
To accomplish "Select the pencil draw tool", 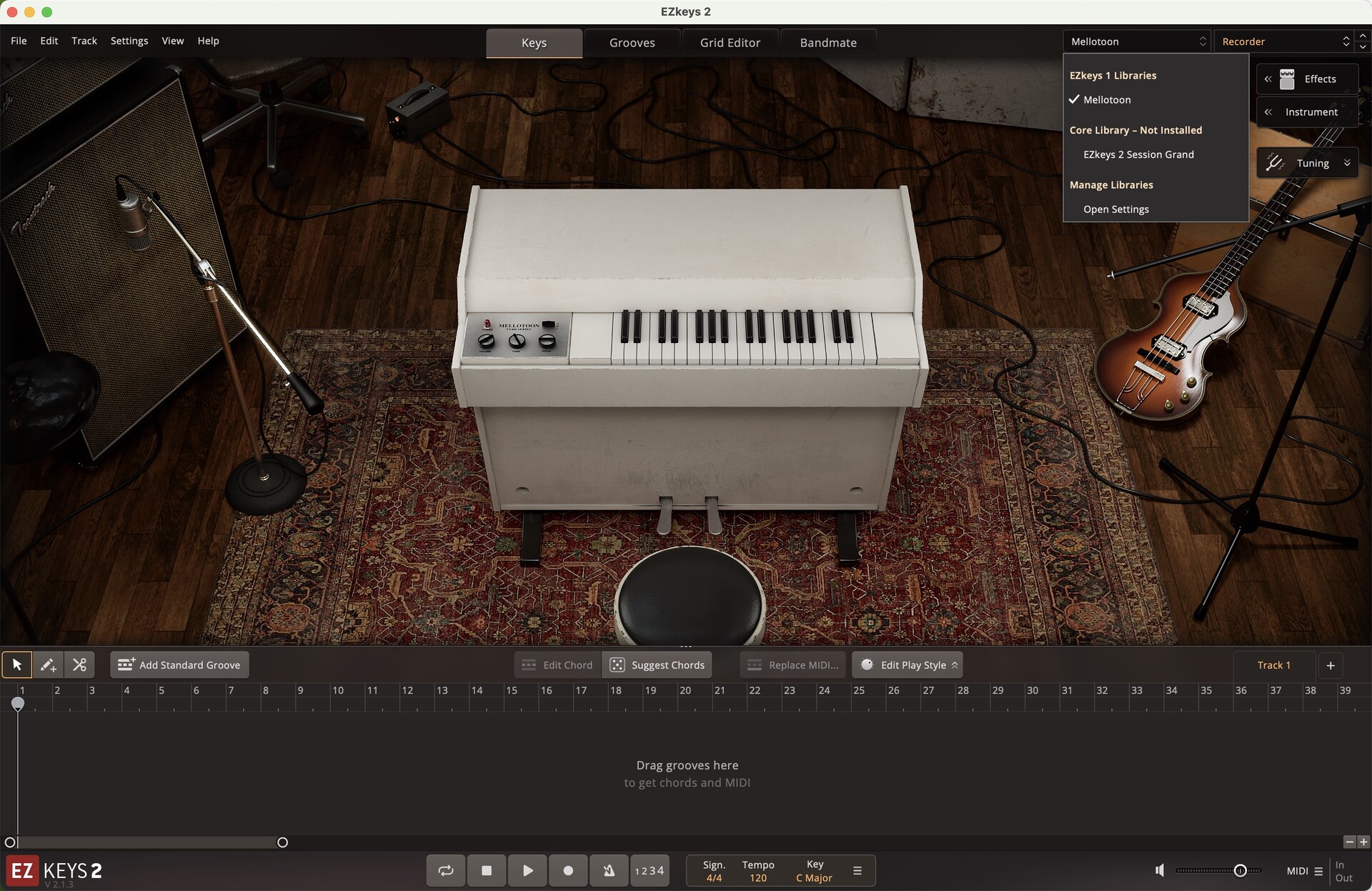I will [x=48, y=665].
